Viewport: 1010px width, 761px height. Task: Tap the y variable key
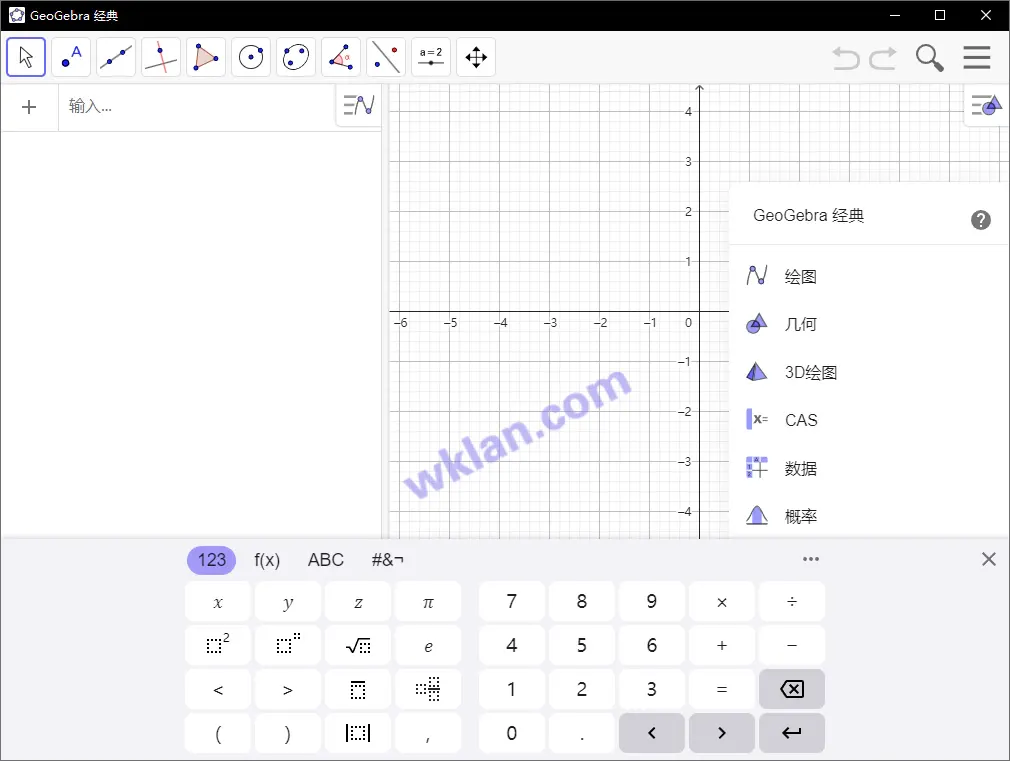point(288,602)
